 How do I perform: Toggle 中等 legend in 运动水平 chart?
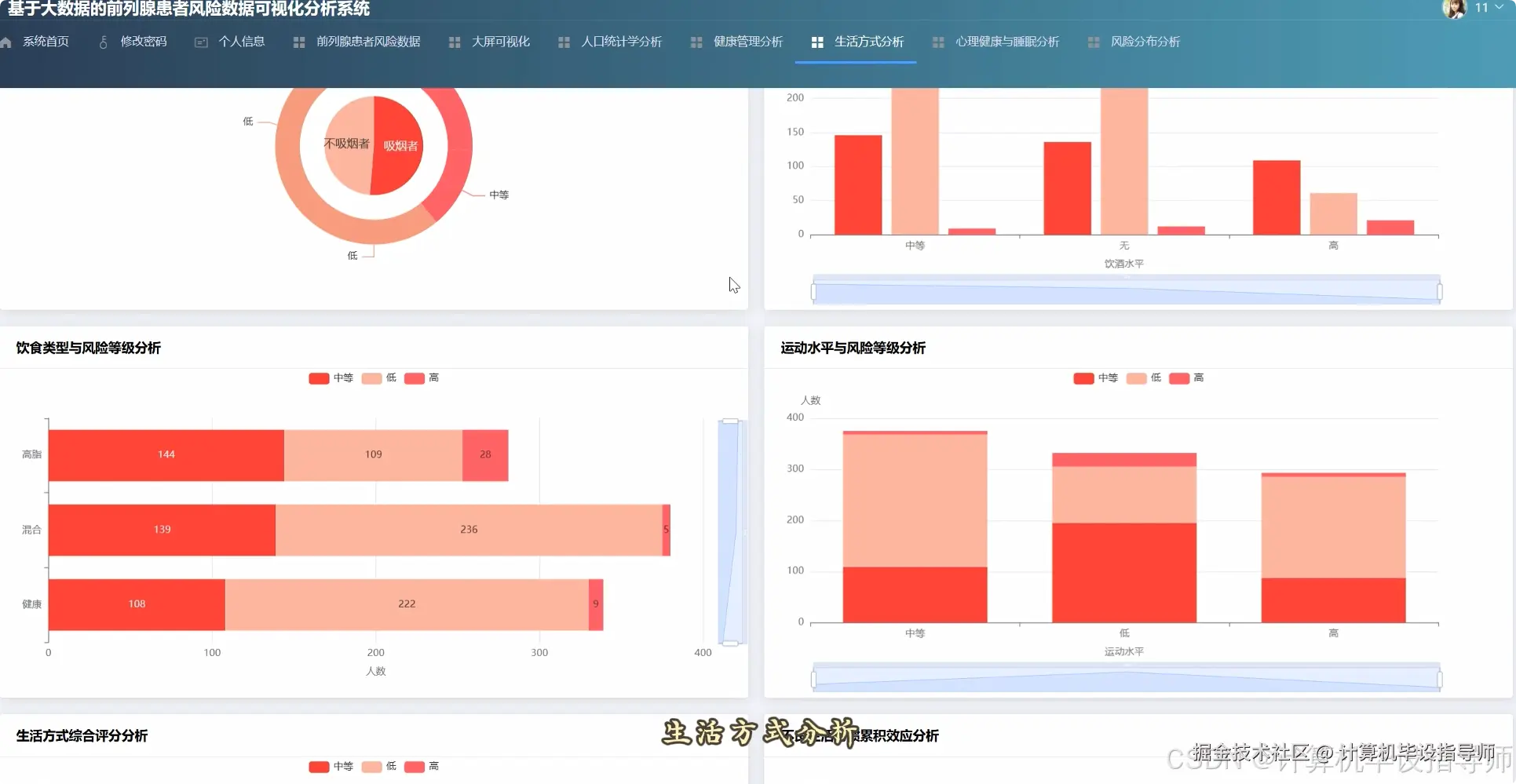[1095, 378]
